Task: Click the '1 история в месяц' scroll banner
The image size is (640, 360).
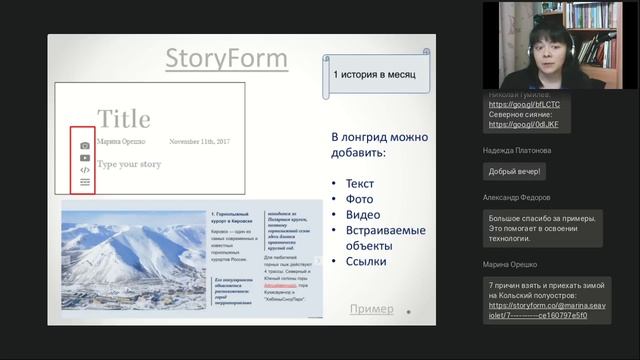Action: 376,74
